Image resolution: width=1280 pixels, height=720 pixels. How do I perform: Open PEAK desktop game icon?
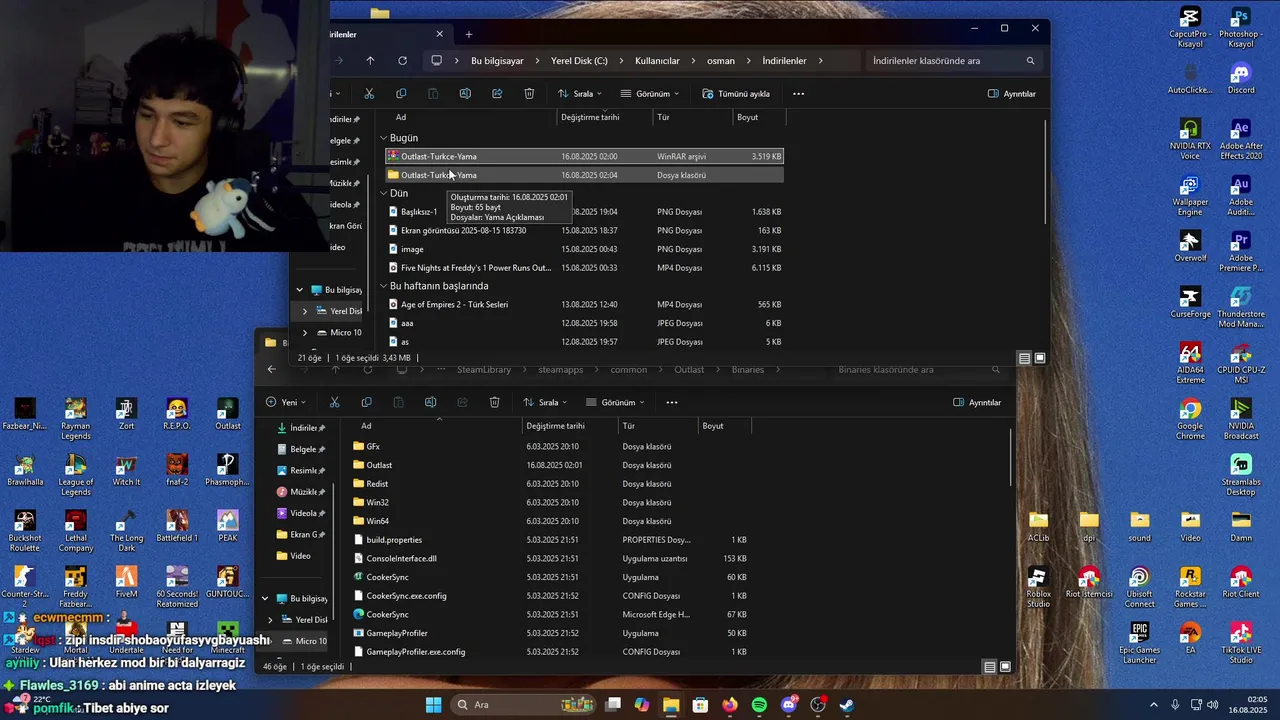(227, 527)
